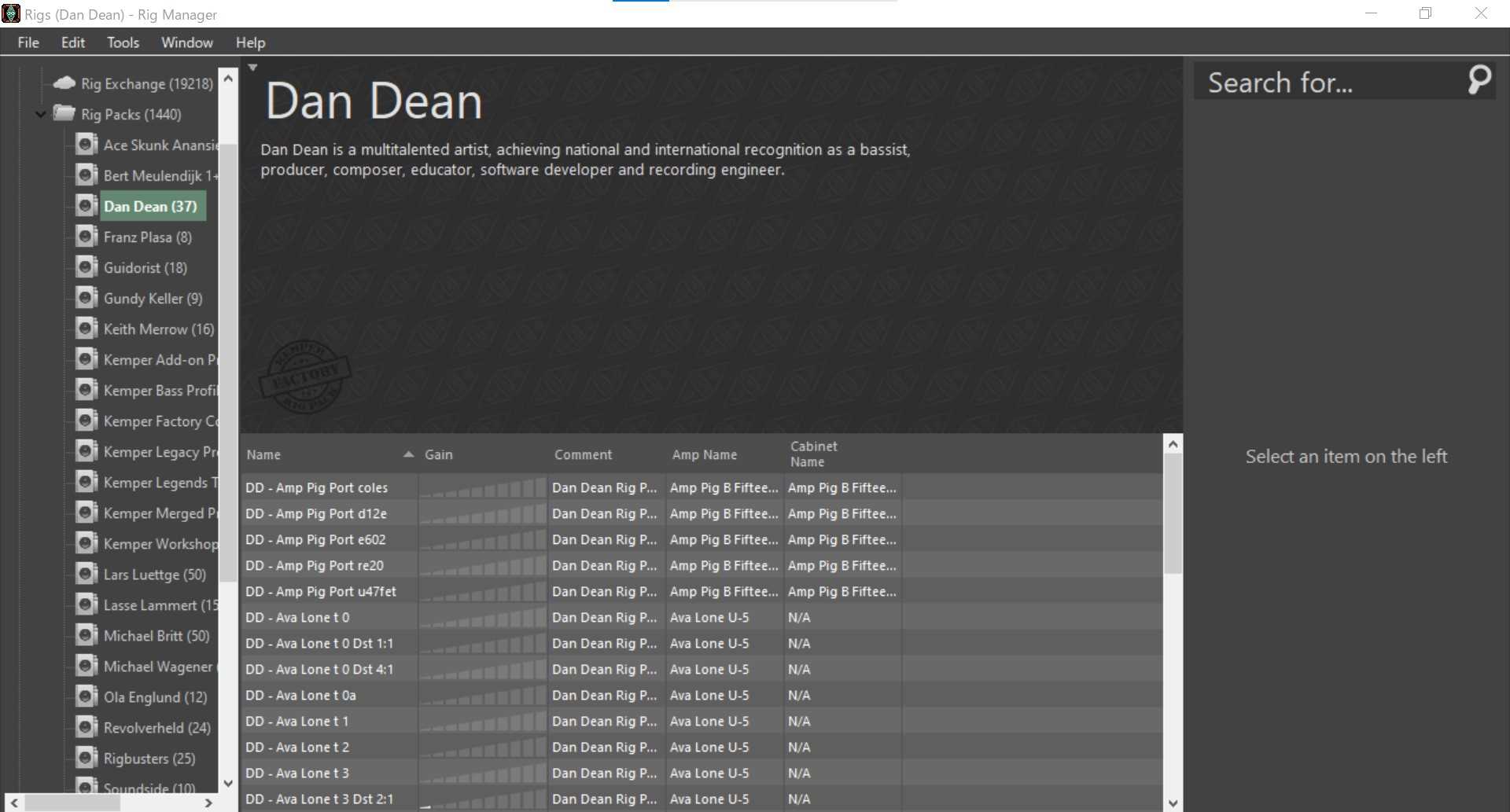The height and width of the screenshot is (812, 1510).
Task: Click scroll-right arrow of tree panel
Action: point(208,803)
